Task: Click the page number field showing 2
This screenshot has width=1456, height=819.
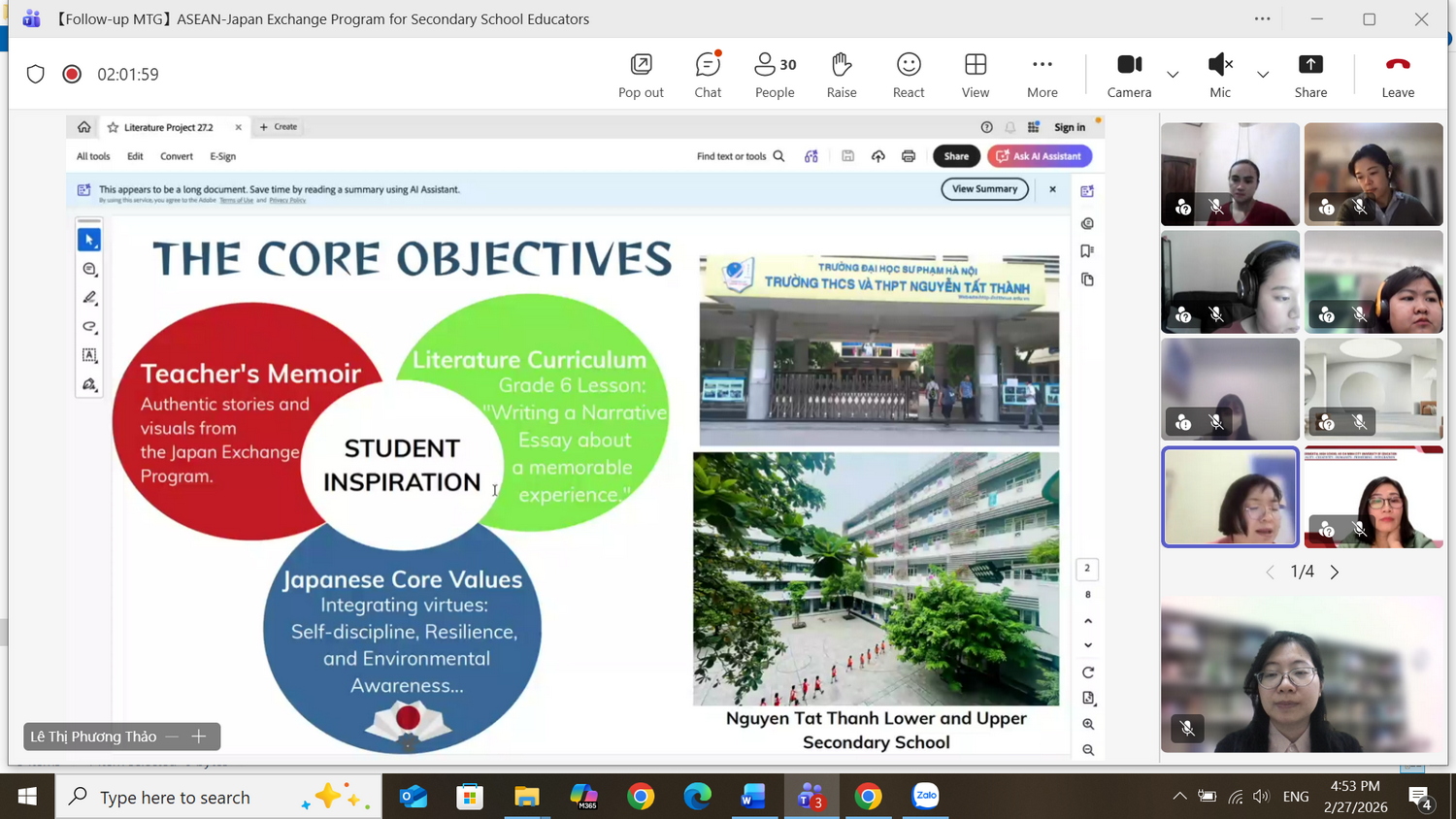Action: [1086, 568]
